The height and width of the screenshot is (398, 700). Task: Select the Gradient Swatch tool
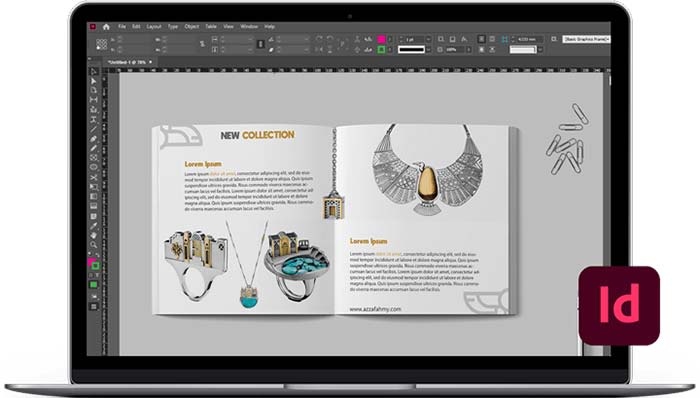click(93, 197)
